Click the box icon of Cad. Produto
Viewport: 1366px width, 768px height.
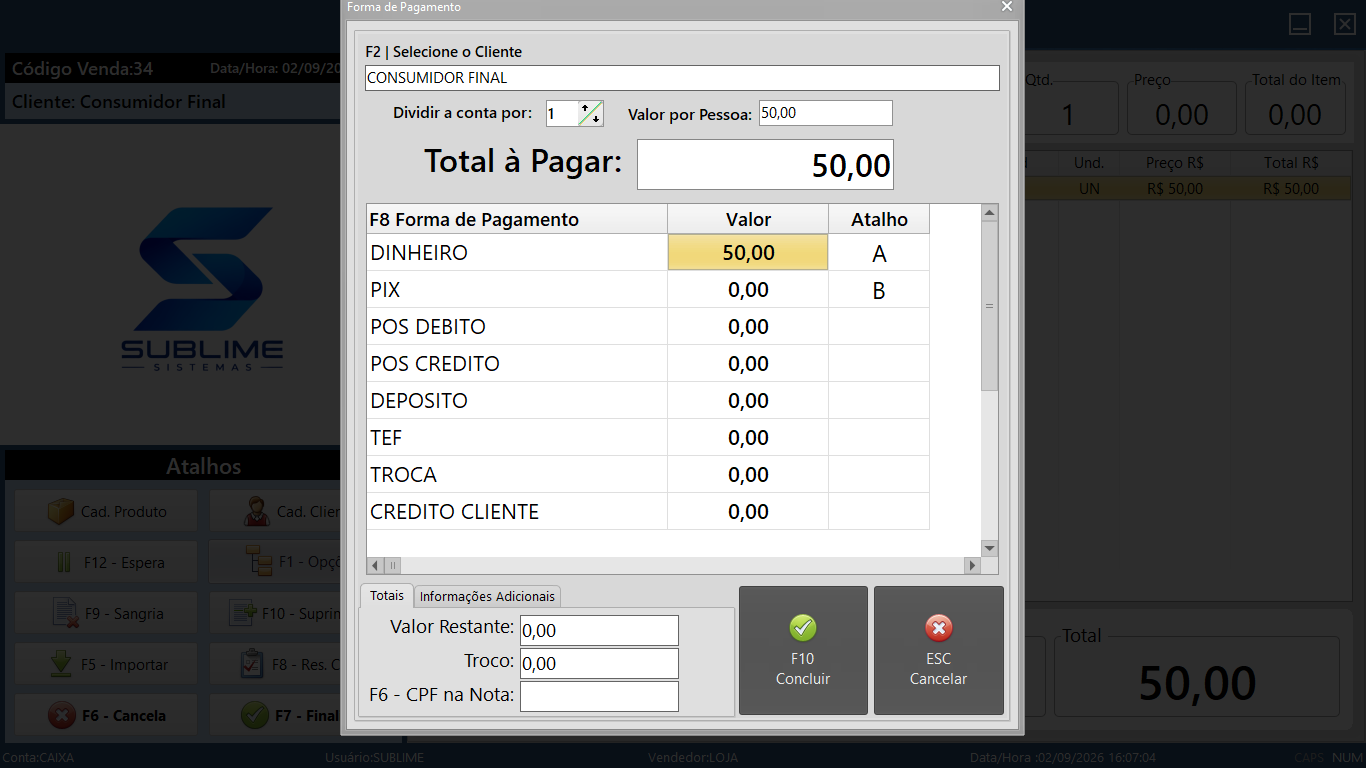tap(61, 512)
